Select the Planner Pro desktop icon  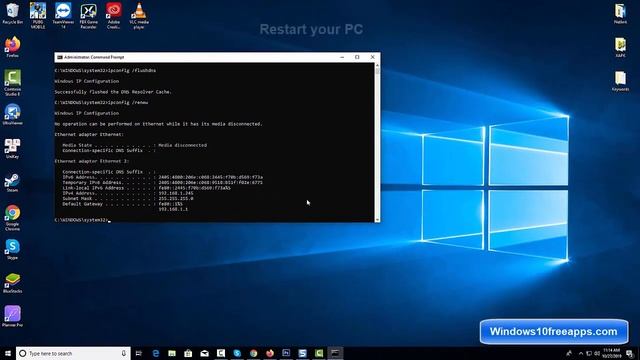[12, 317]
